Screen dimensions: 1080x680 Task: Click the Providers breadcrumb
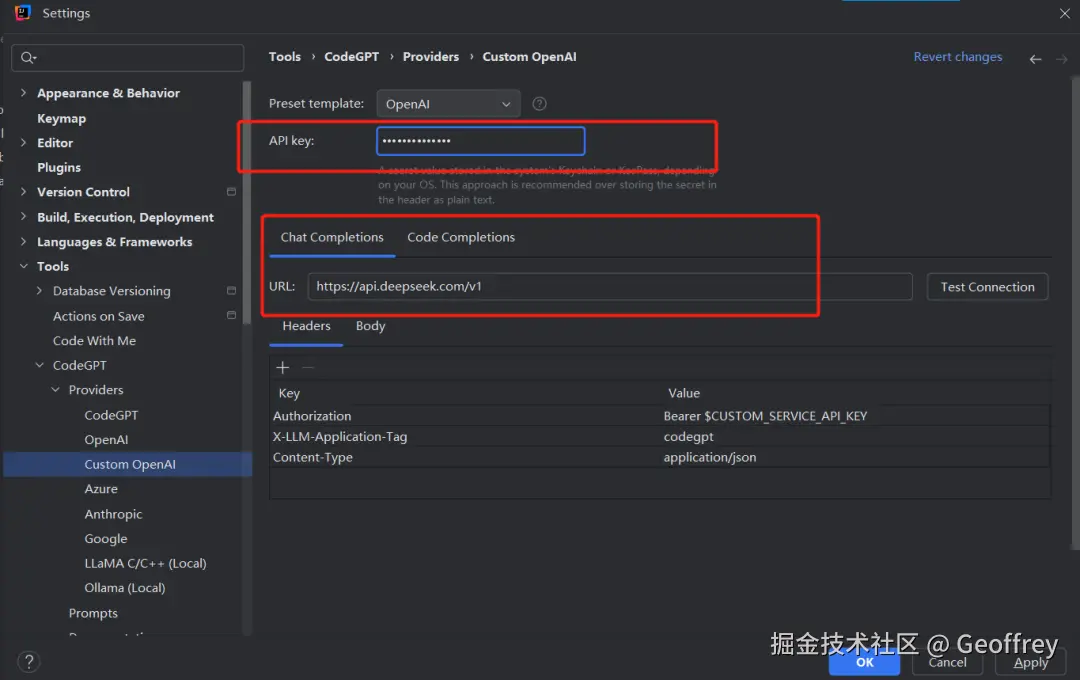[430, 57]
